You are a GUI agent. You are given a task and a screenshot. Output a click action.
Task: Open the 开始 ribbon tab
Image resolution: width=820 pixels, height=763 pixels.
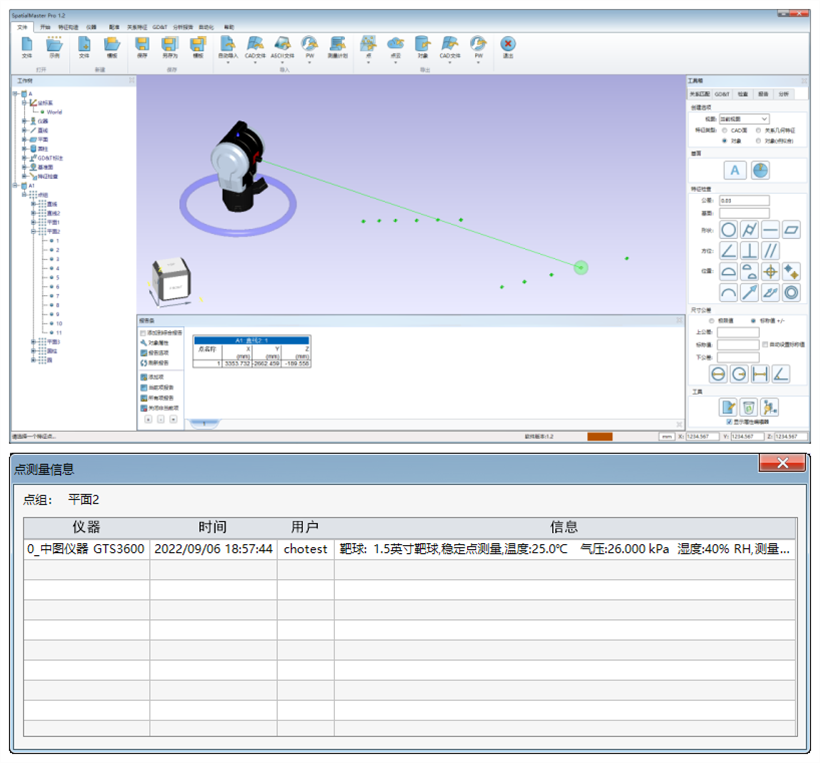click(44, 26)
